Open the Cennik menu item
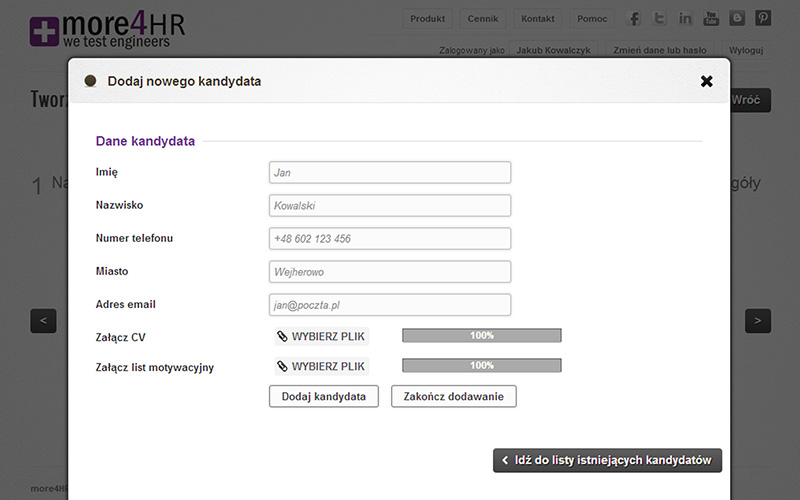 (x=483, y=19)
